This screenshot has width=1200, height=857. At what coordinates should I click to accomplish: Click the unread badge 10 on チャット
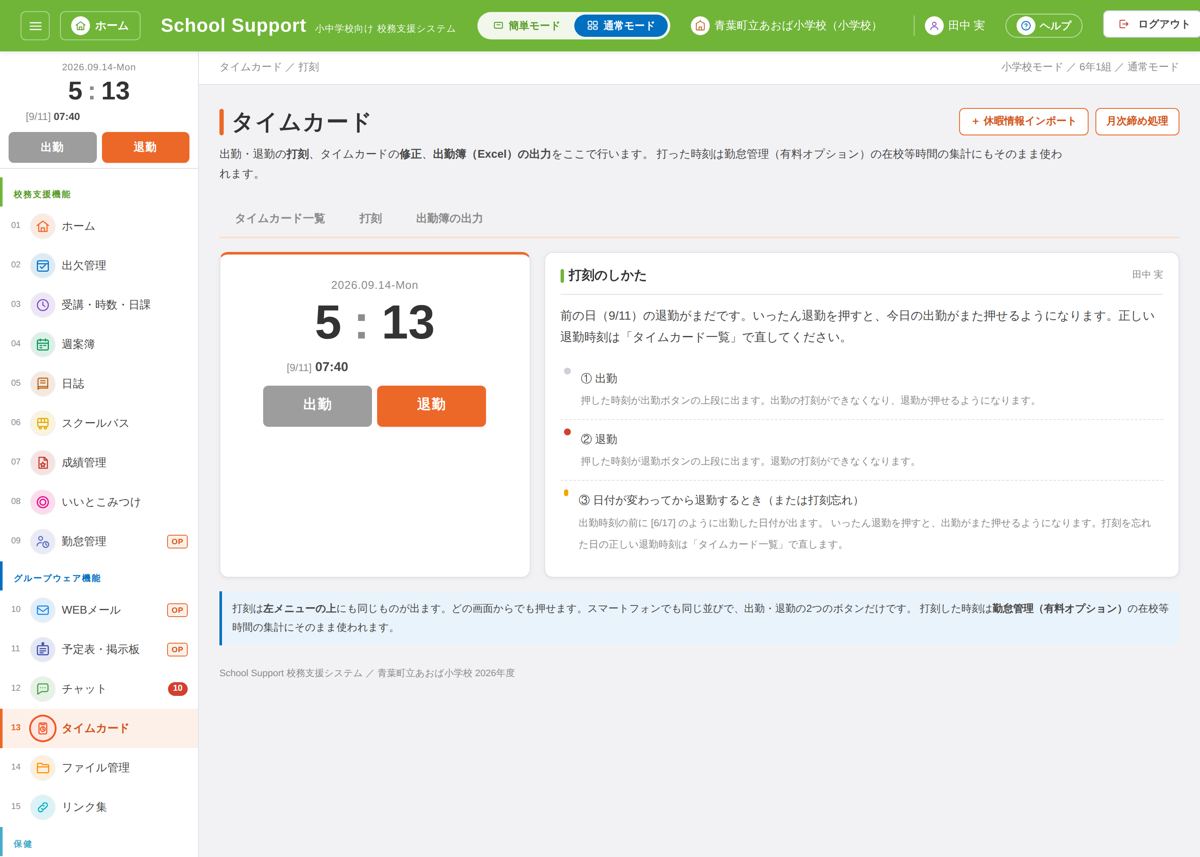[x=178, y=689]
